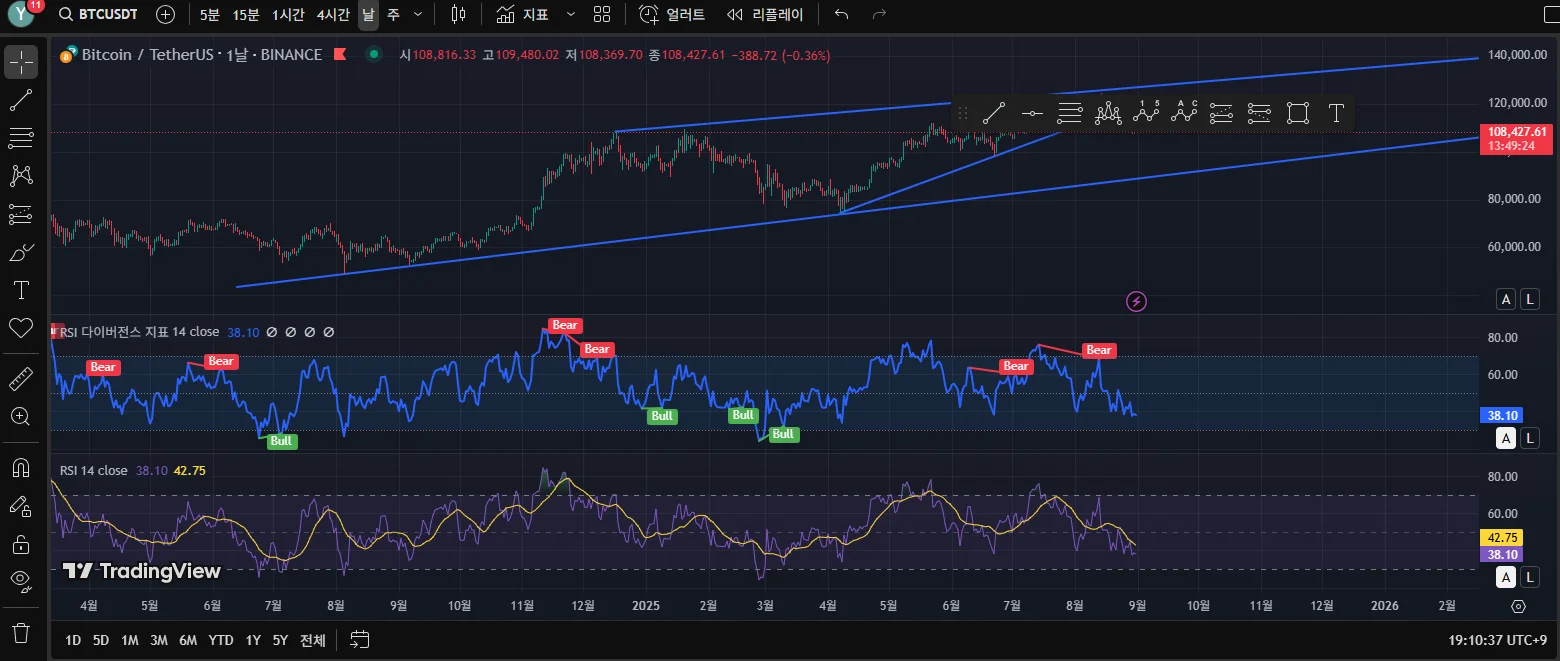Viewport: 1560px width, 661px height.
Task: Open the chart patterns tool in left sidebar
Action: (21, 176)
